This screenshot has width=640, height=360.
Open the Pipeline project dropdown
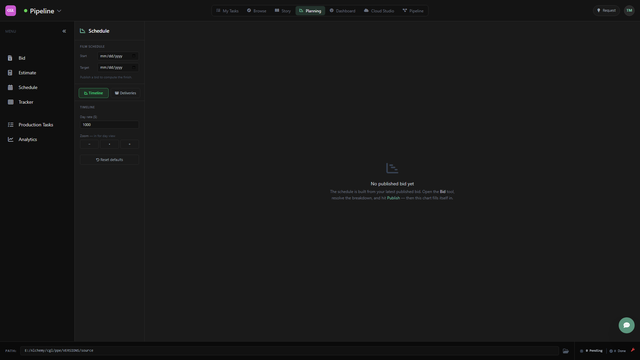[x=42, y=11]
